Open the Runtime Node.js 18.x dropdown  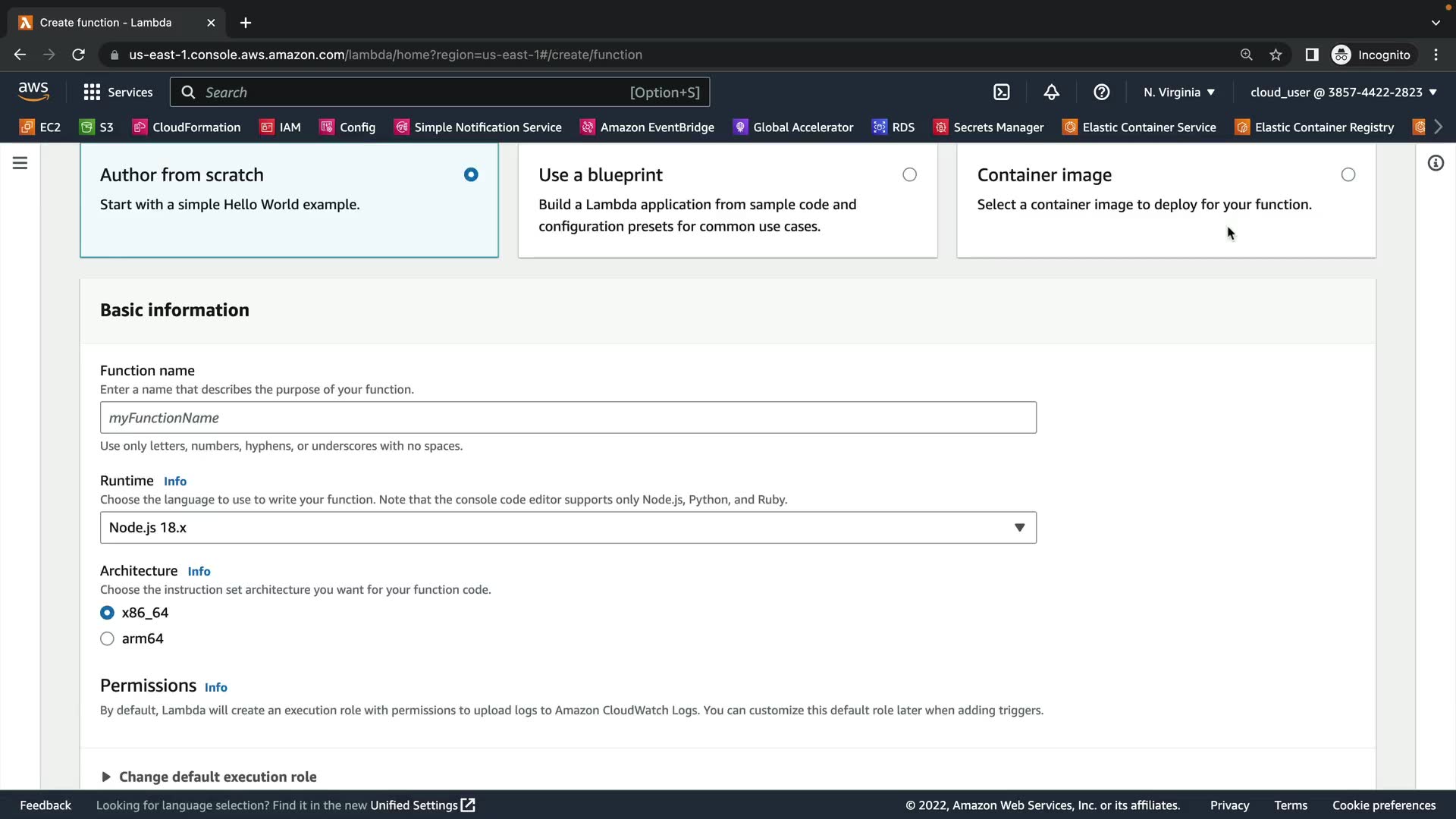(x=568, y=528)
